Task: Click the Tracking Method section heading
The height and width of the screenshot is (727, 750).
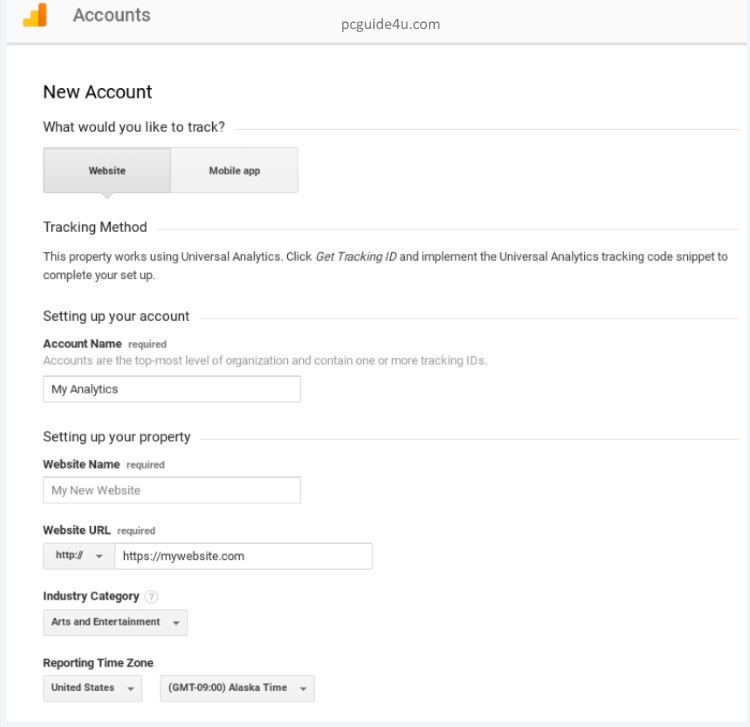Action: (95, 227)
